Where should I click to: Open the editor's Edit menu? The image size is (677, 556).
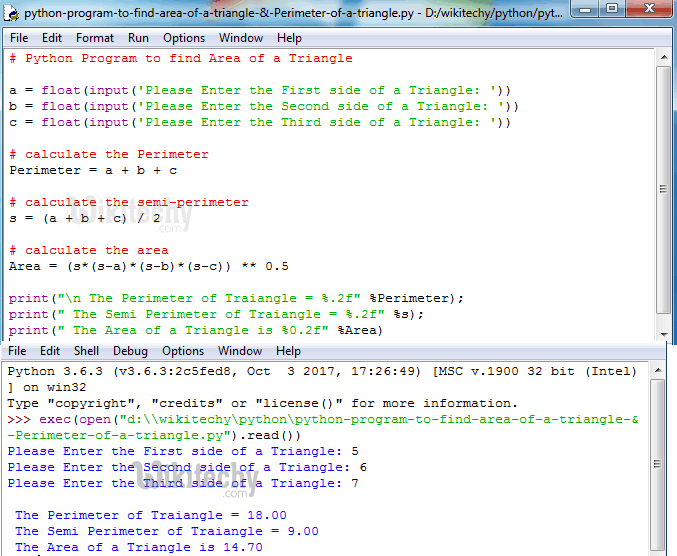(x=52, y=38)
